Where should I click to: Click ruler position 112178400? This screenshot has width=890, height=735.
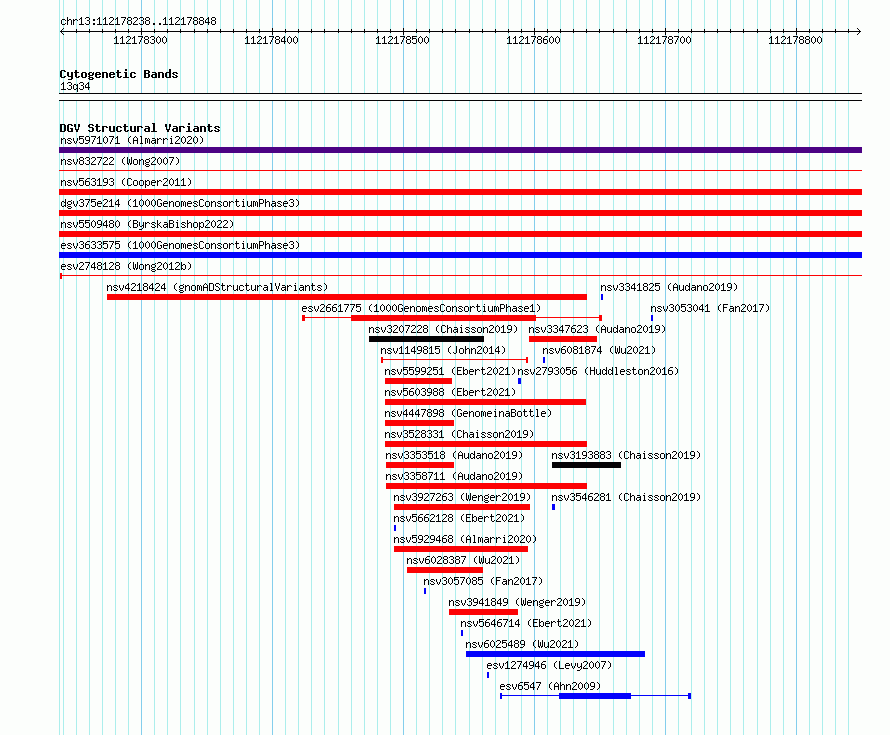click(x=271, y=40)
